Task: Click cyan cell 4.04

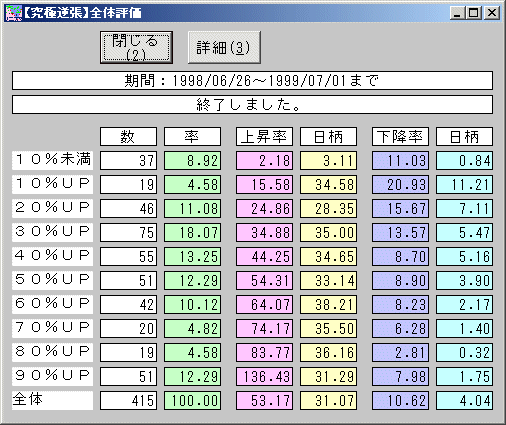Action: click(464, 400)
